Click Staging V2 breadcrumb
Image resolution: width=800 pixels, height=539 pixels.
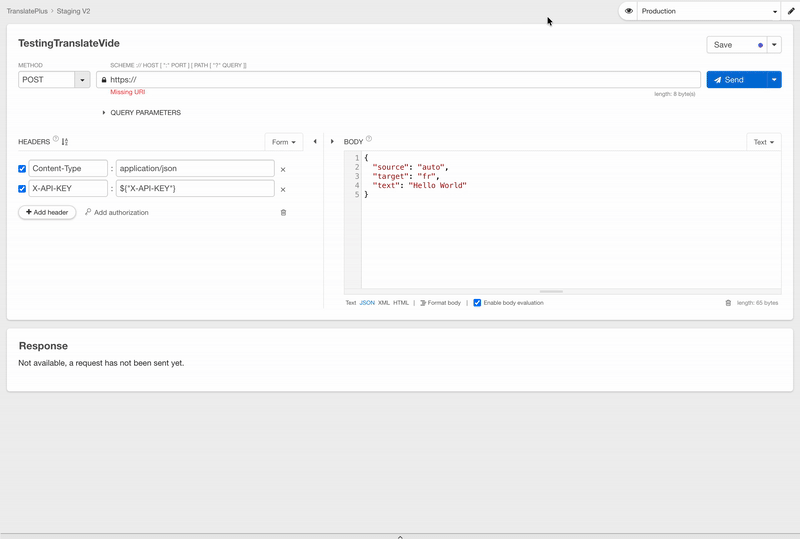coord(73,11)
